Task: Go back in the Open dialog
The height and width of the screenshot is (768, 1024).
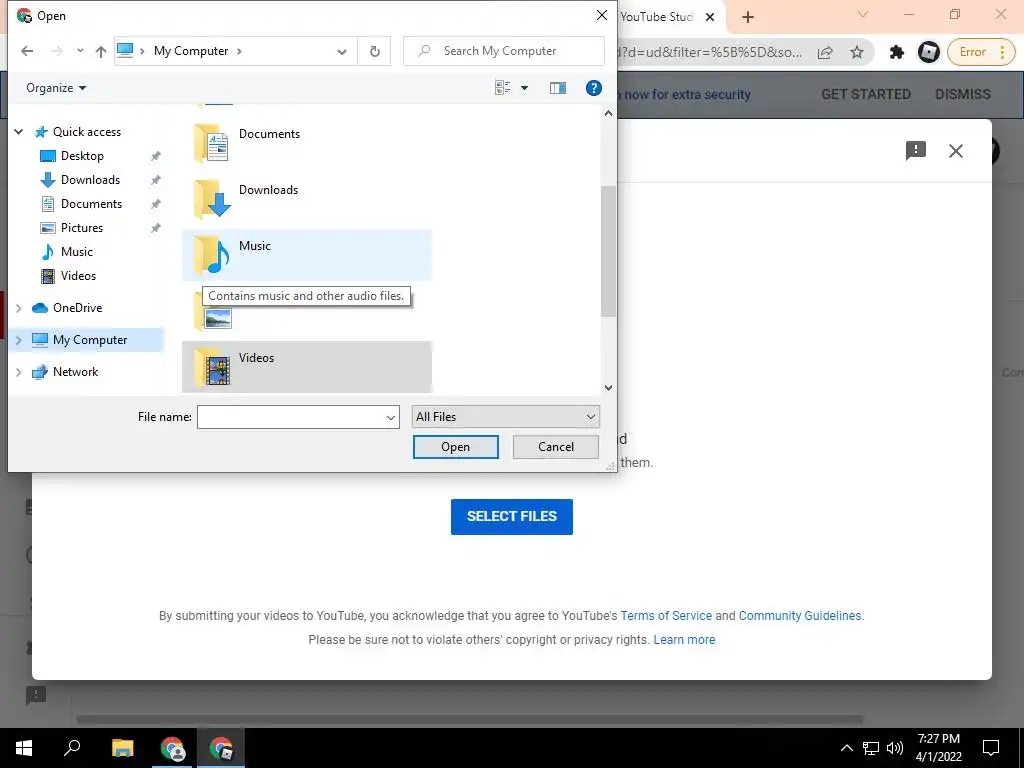Action: [27, 51]
